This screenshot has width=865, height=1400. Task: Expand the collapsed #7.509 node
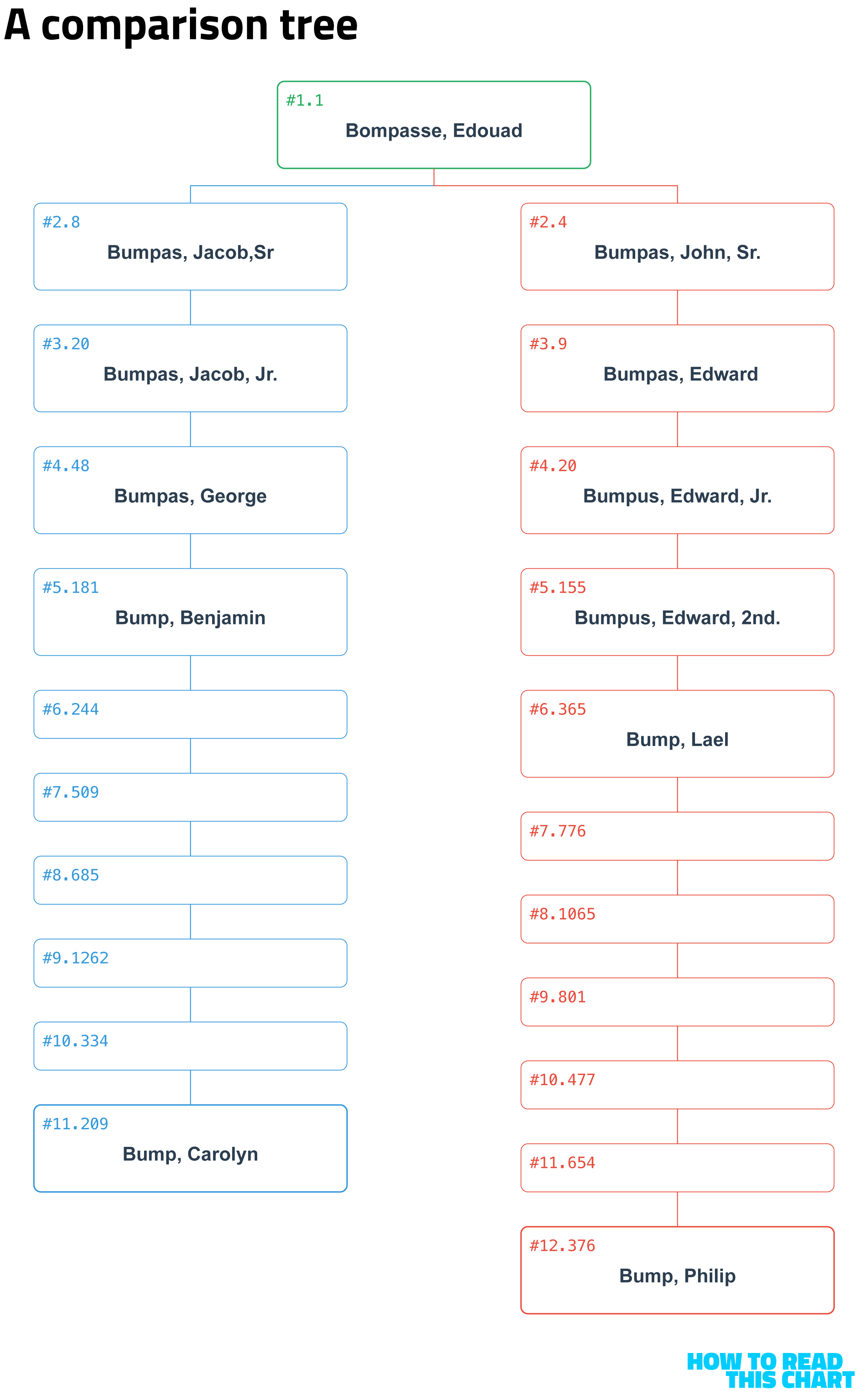[190, 797]
